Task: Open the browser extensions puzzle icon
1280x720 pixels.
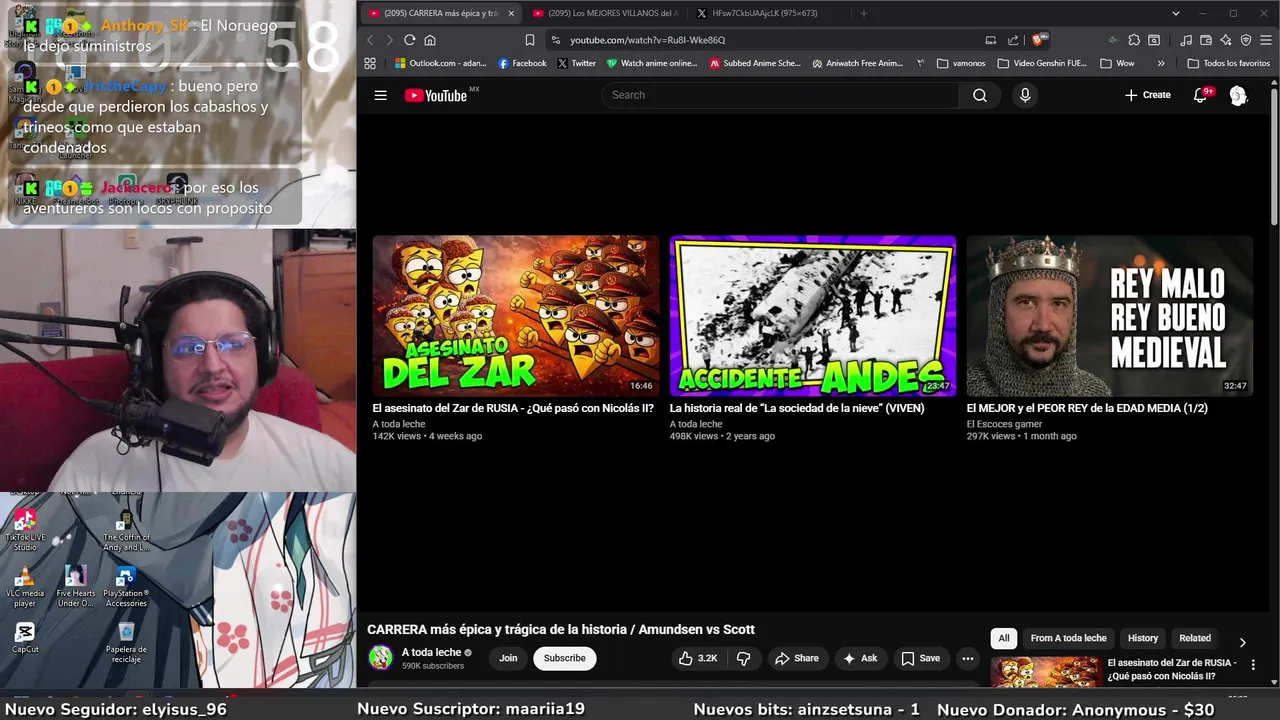Action: point(1133,40)
